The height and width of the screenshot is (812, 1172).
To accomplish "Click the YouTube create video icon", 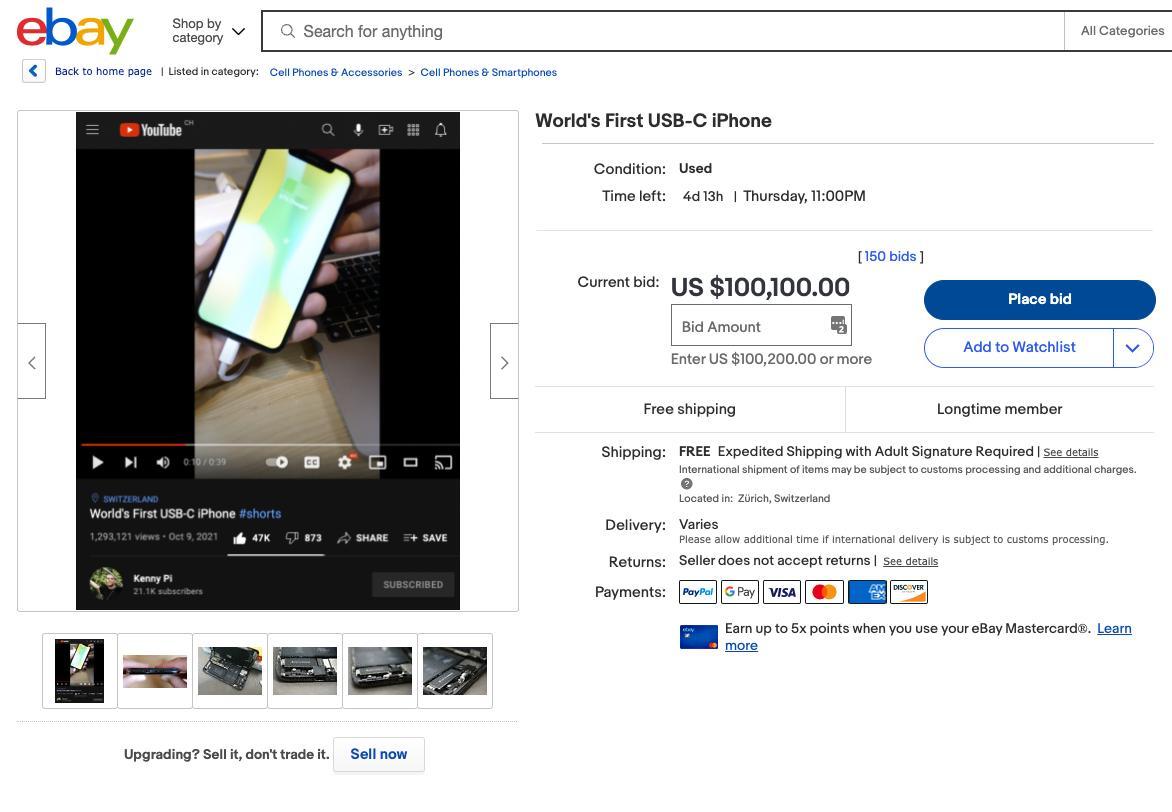I will coord(386,130).
